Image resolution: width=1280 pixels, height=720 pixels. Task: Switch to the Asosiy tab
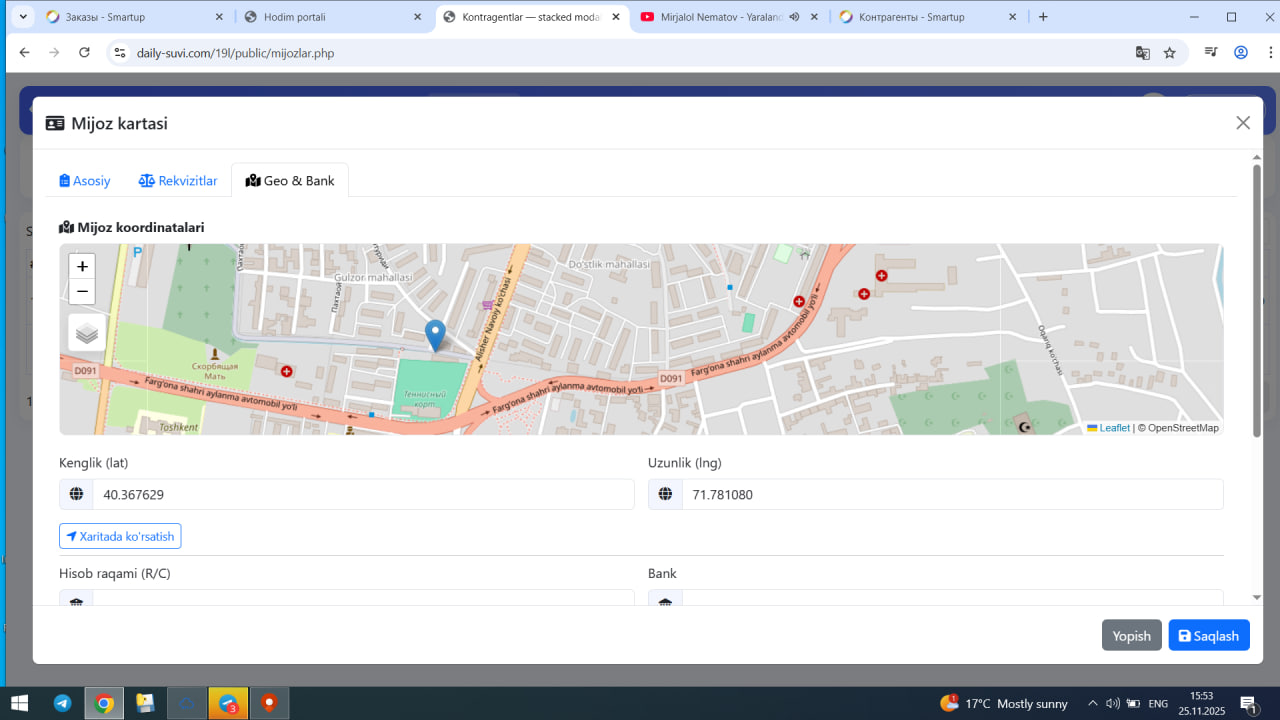pos(85,181)
